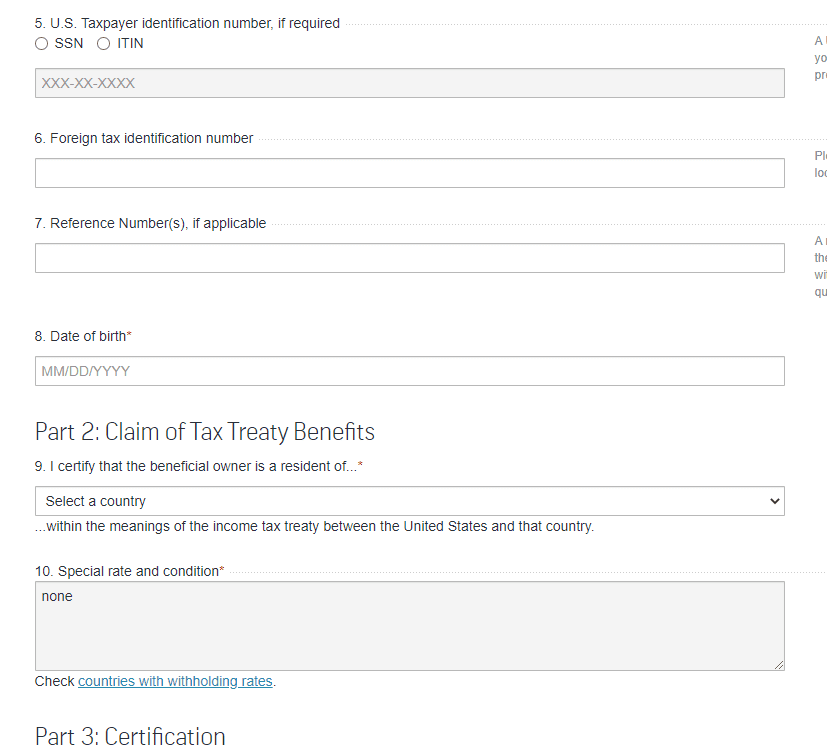Click the Special rate and condition label
This screenshot has width=827, height=753.
[126, 571]
